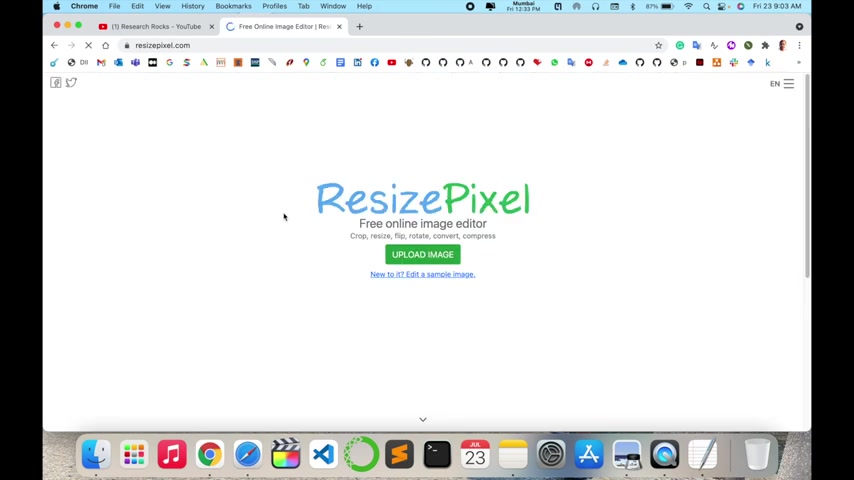854x480 pixels.
Task: Open Music app from the Dock
Action: 172,454
